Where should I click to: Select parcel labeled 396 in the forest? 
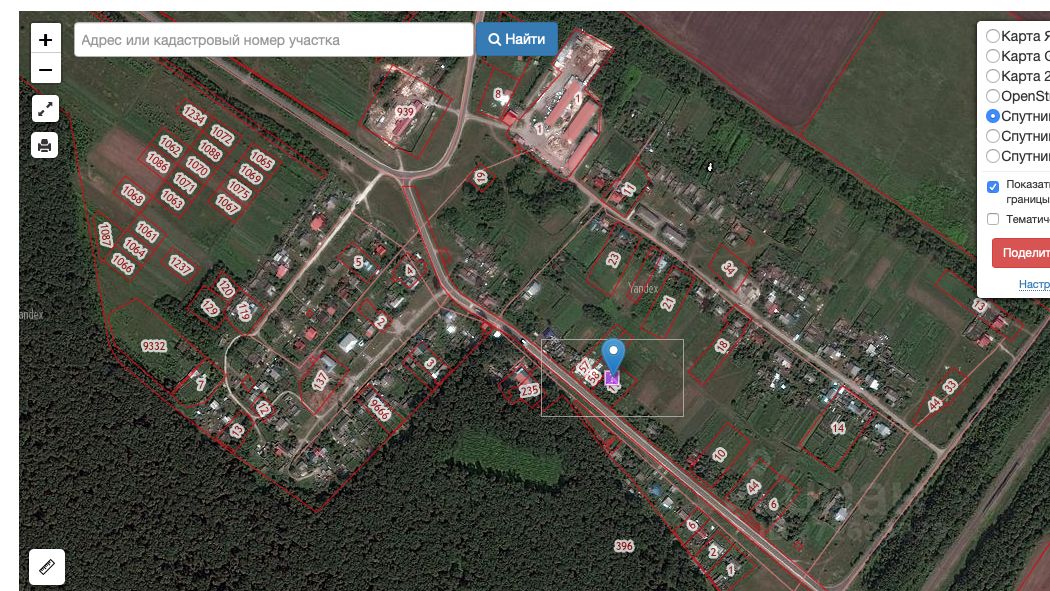point(623,546)
